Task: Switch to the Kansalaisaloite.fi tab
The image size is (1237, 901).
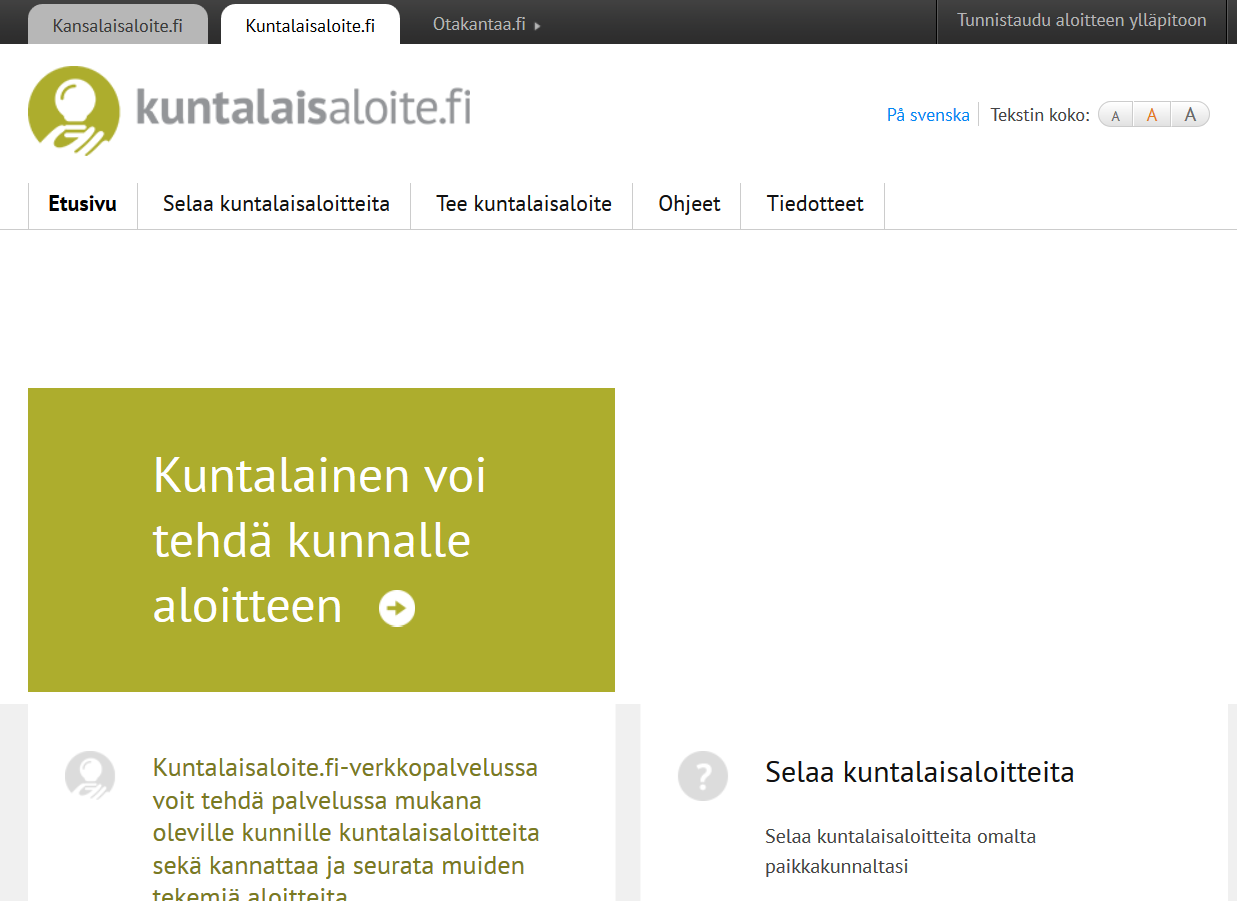Action: point(118,25)
